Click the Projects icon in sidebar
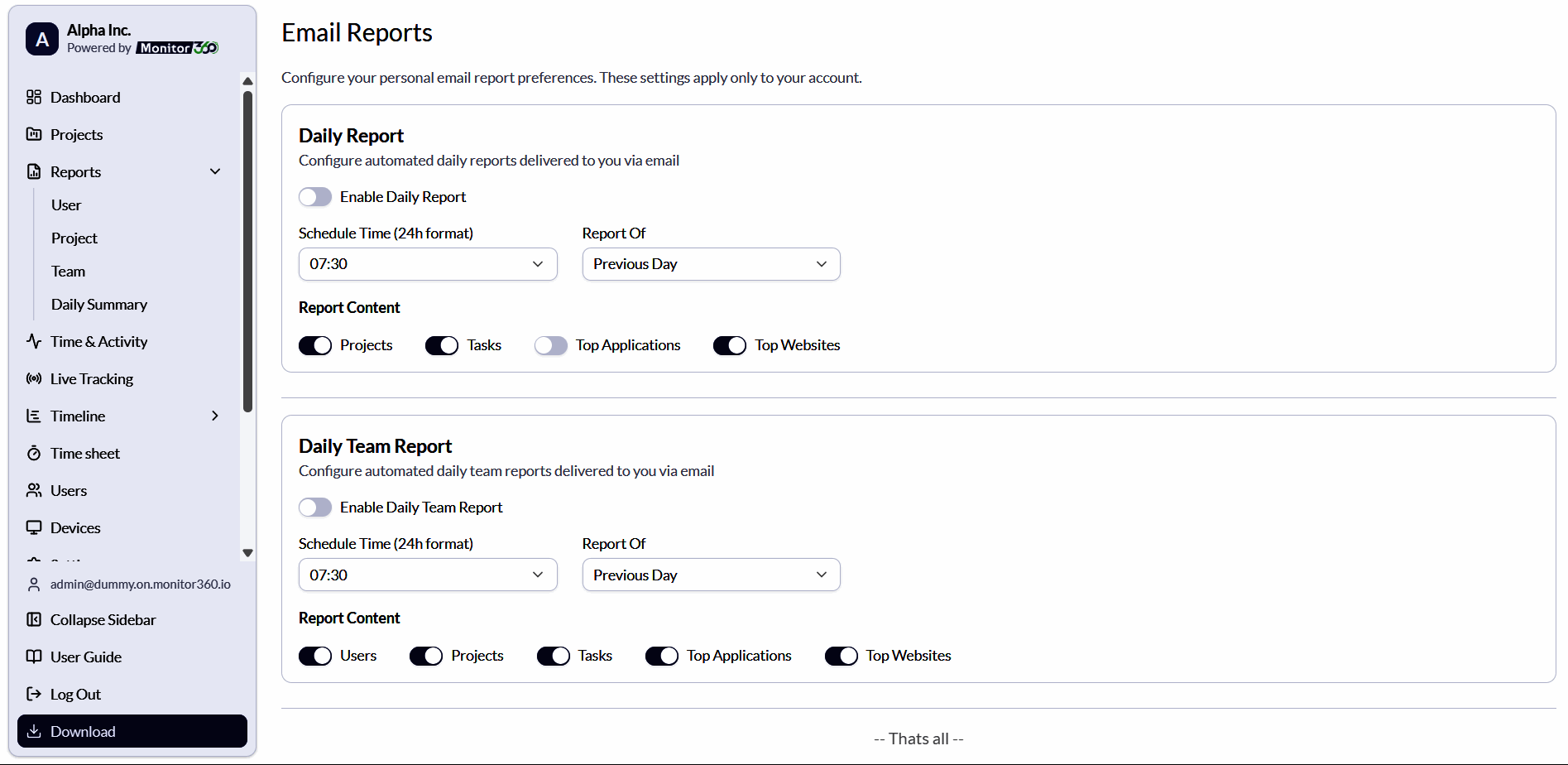Screen dimensions: 1568x765 [x=34, y=134]
